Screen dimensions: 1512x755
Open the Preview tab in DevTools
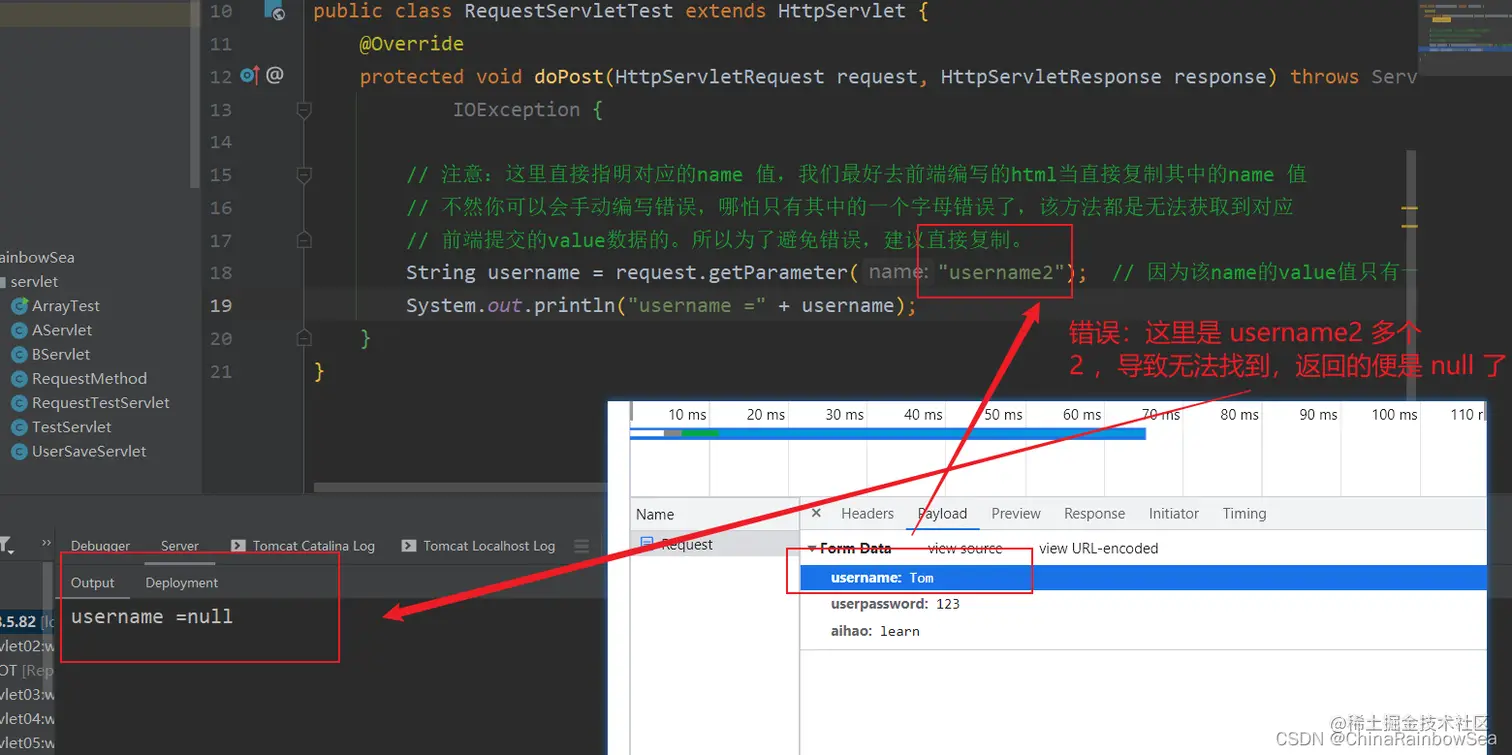click(x=1016, y=513)
